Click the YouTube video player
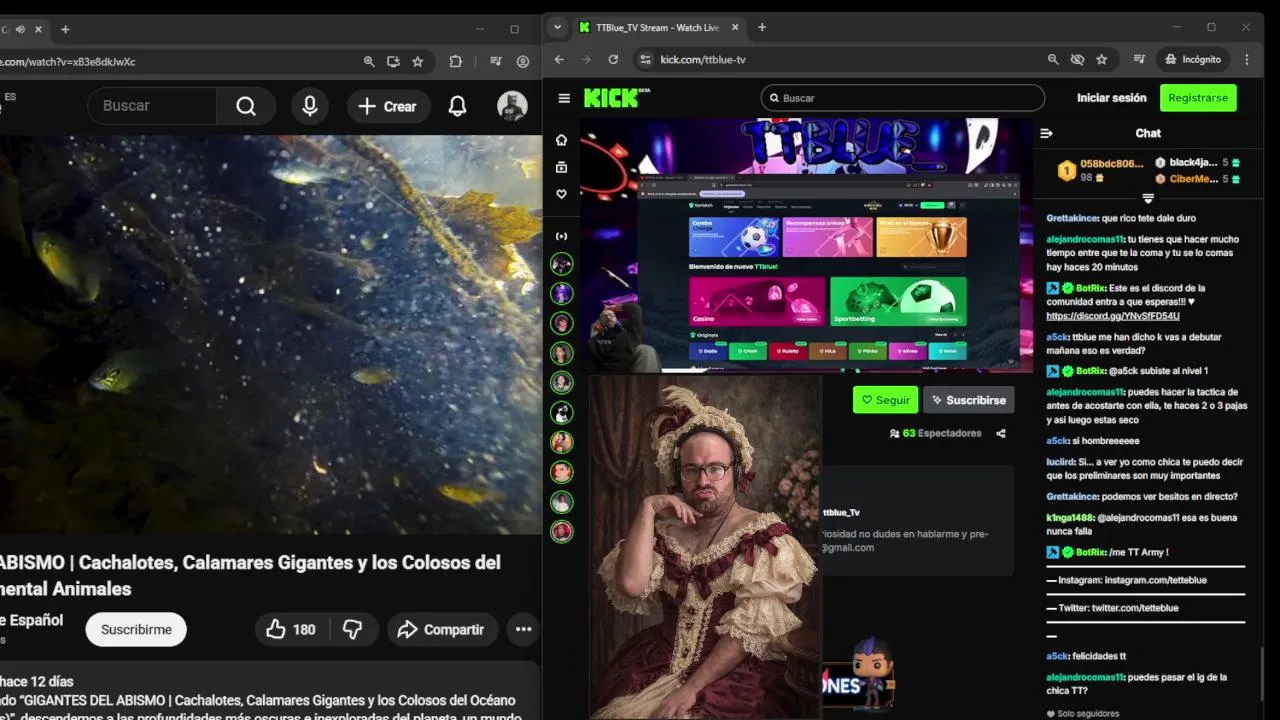 coord(270,335)
